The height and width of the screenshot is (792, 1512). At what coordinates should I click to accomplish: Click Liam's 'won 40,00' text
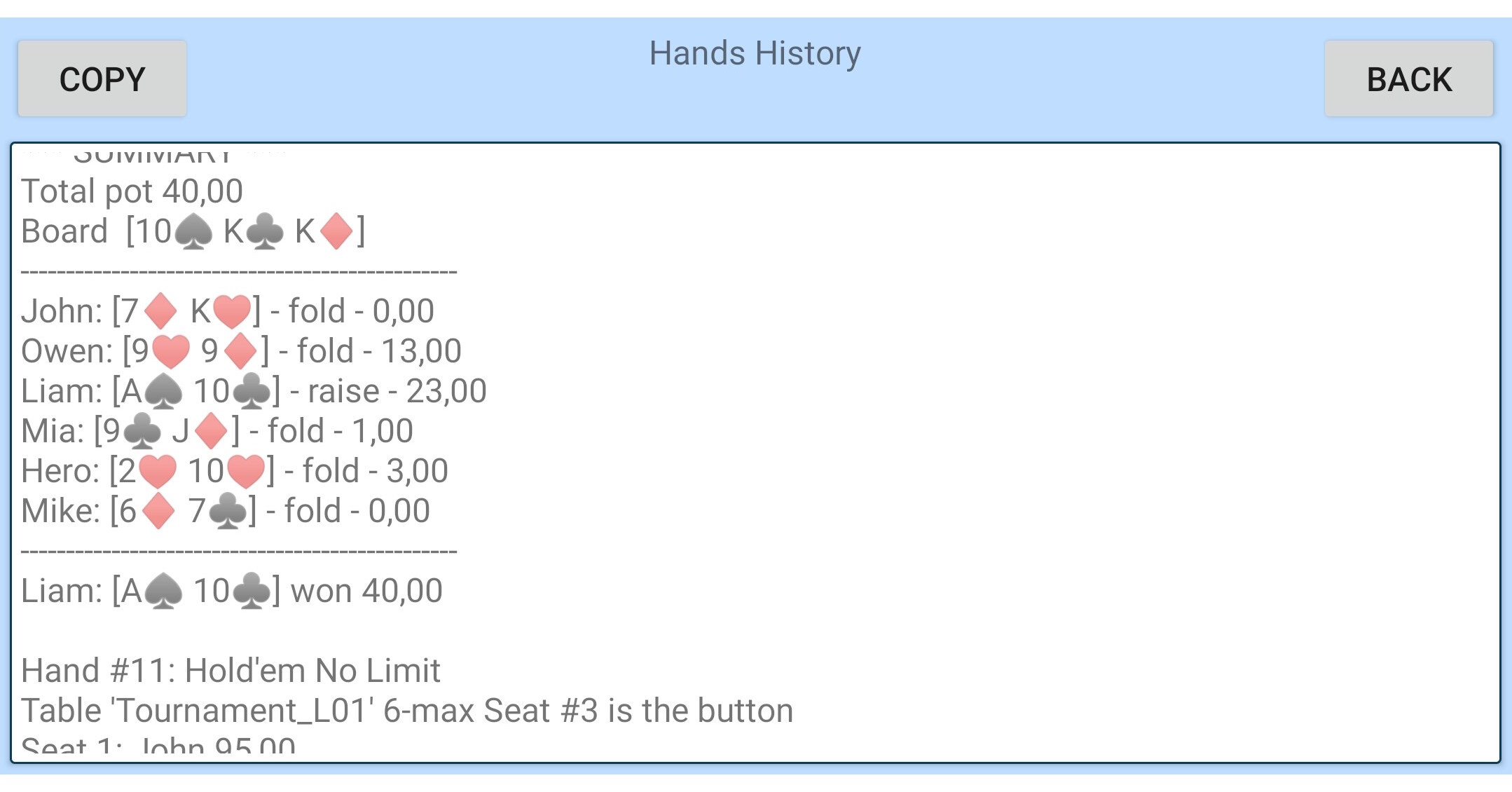366,591
